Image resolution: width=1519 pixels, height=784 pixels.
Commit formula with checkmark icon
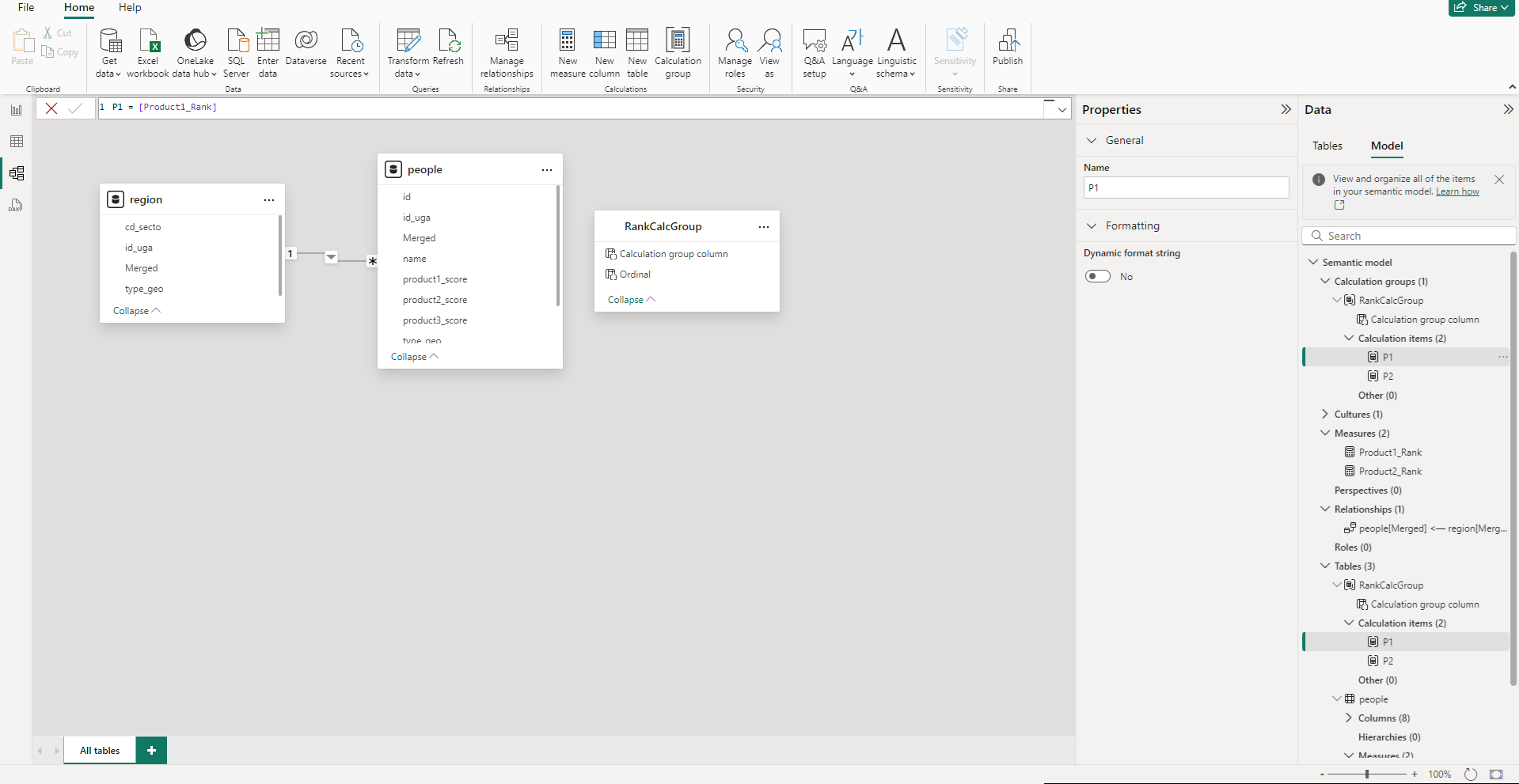[x=75, y=108]
